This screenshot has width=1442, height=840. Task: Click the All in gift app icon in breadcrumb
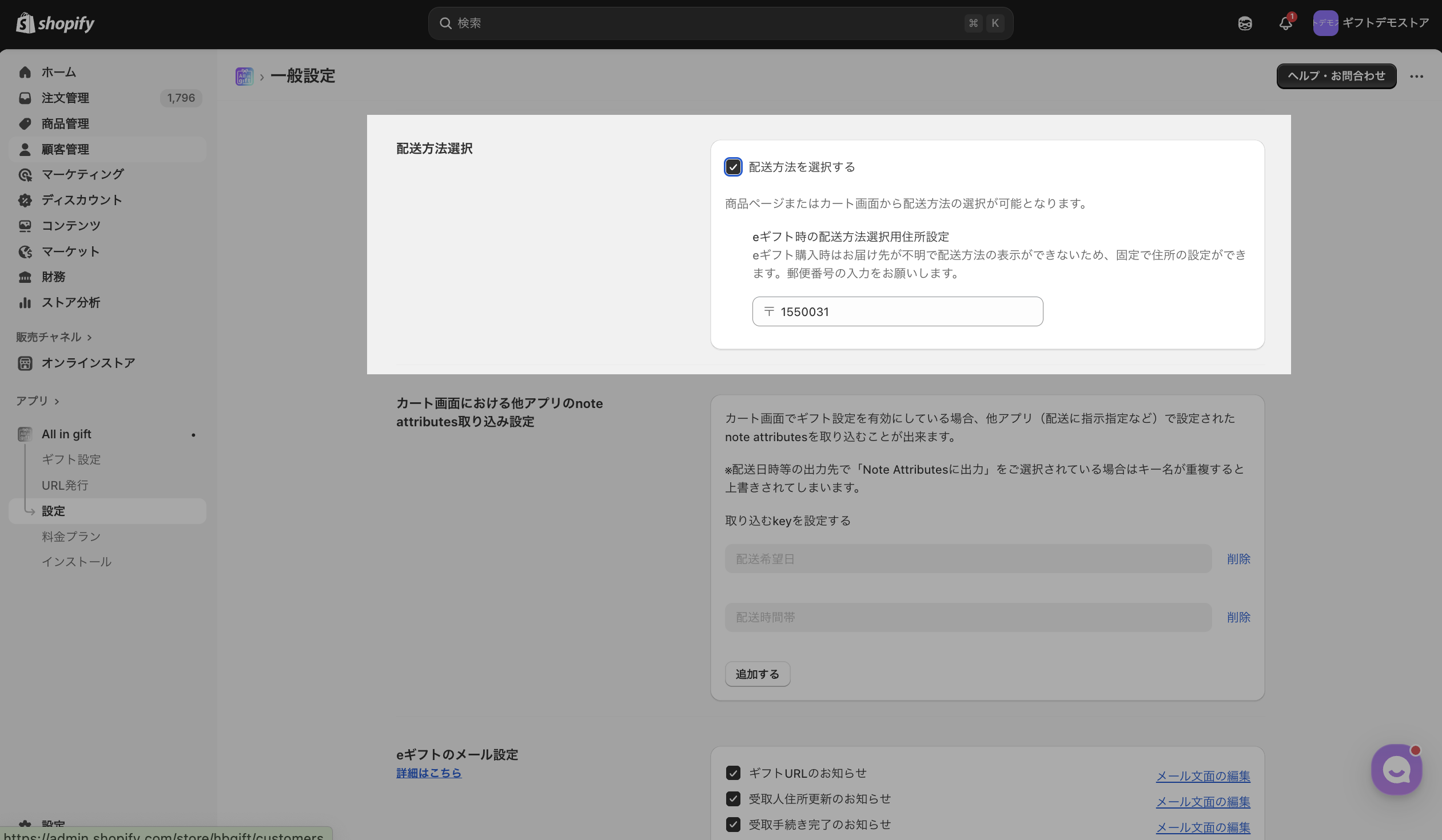[x=244, y=76]
